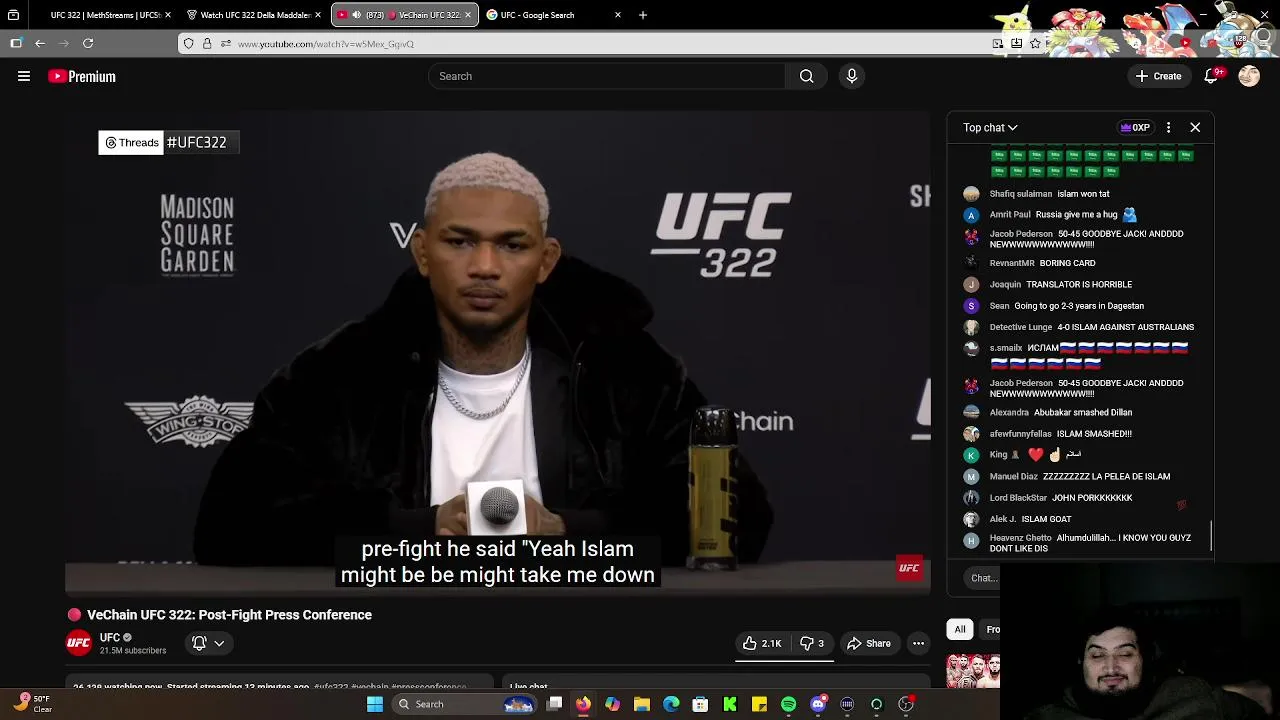Open Copilot from the taskbar
This screenshot has height=720, width=1280.
[x=612, y=704]
